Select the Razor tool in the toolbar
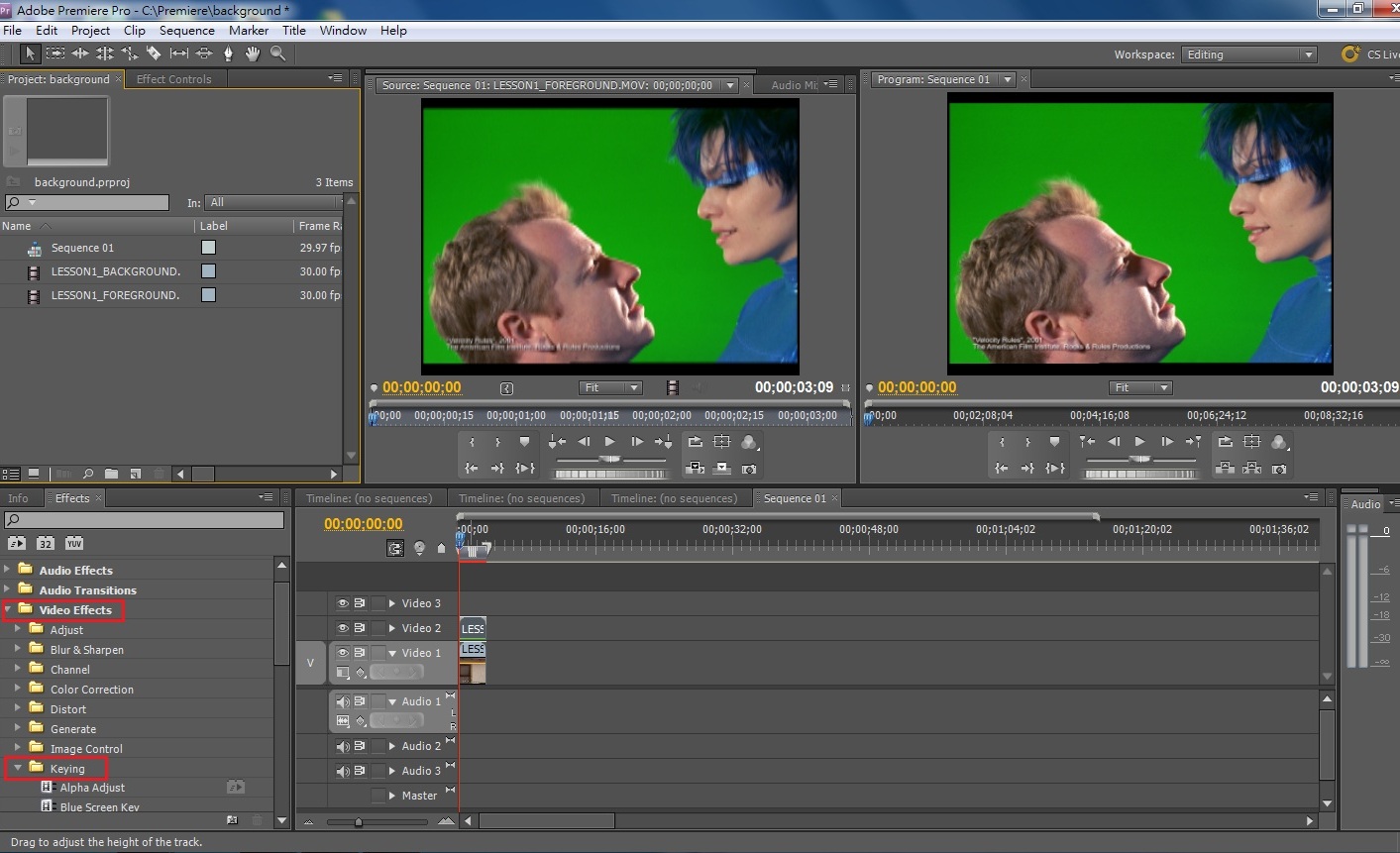1400x853 pixels. 154,53
